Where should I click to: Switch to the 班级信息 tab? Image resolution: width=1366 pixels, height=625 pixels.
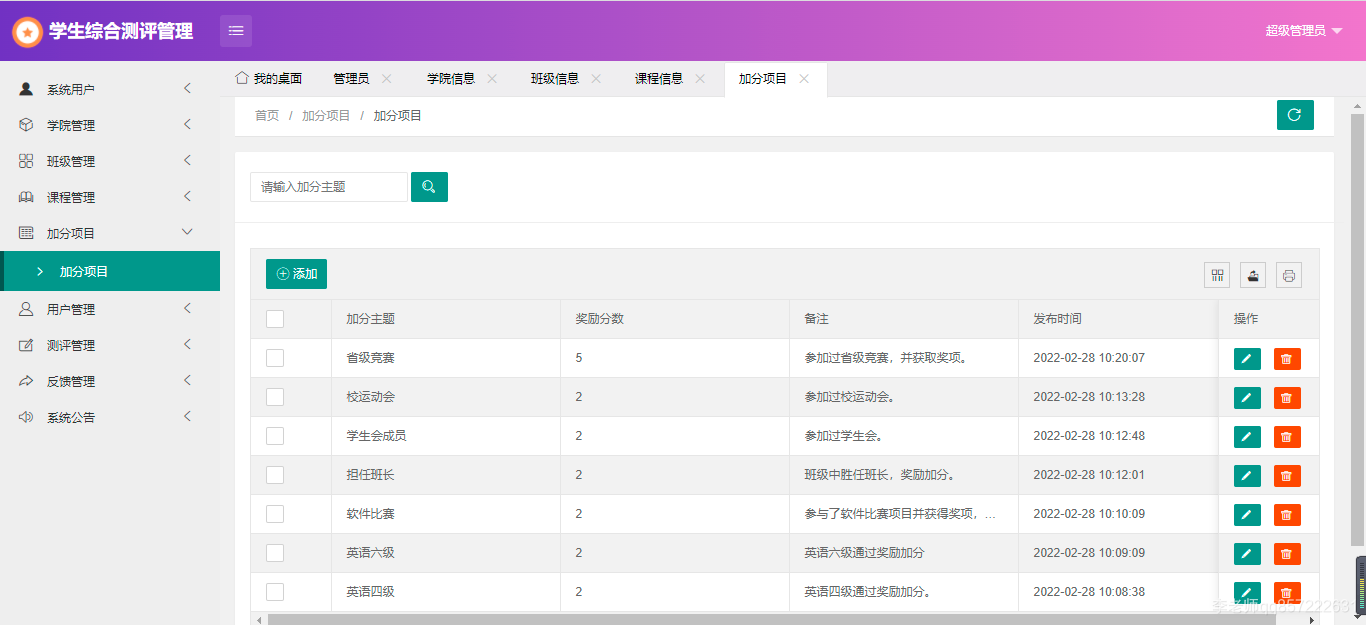pos(555,79)
